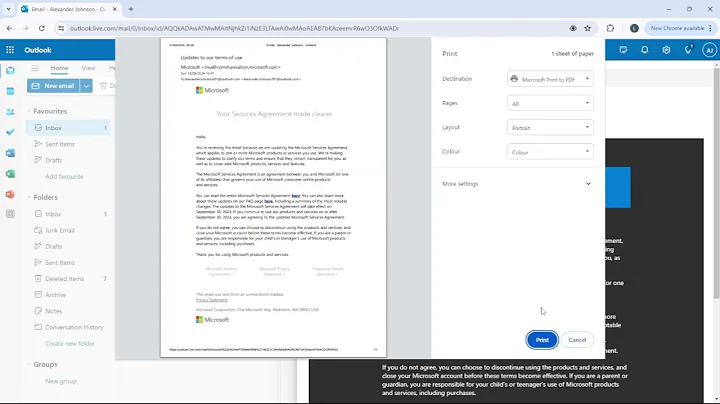Open a new Chrome tab

pyautogui.click(x=131, y=9)
